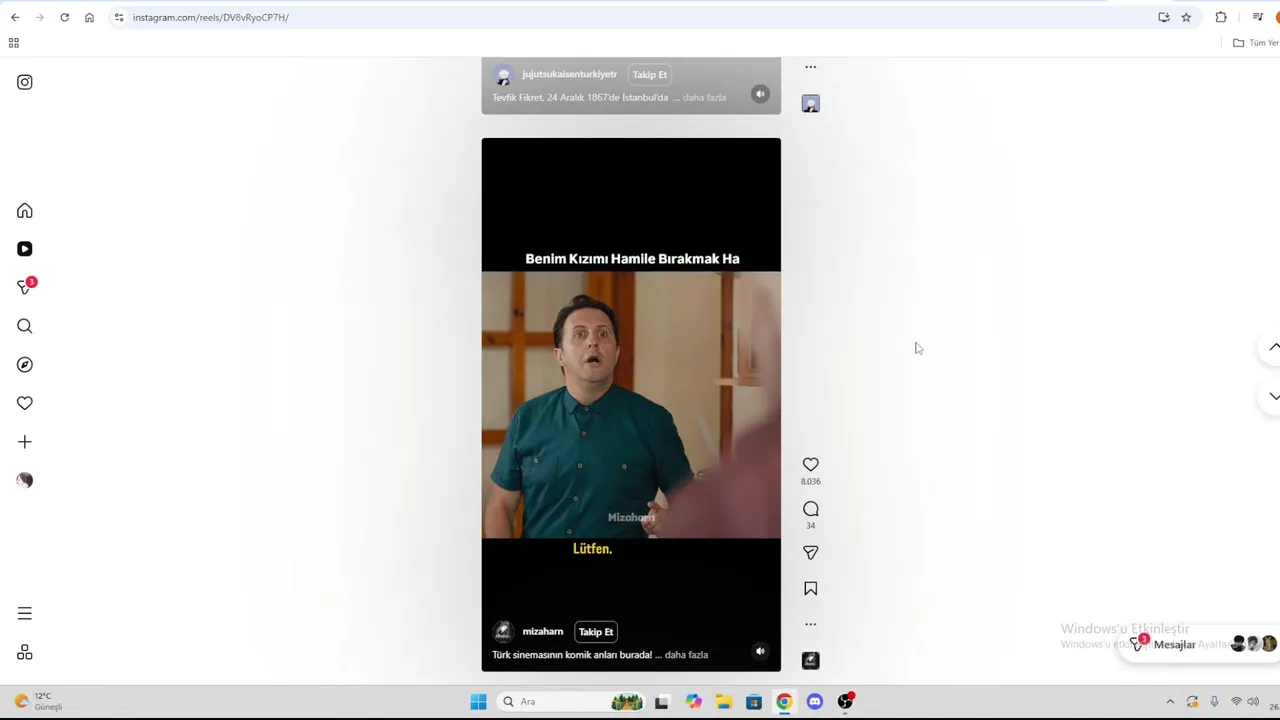Open audio thumbnail beside mizaharn reel
This screenshot has width=1280, height=720.
pos(811,660)
